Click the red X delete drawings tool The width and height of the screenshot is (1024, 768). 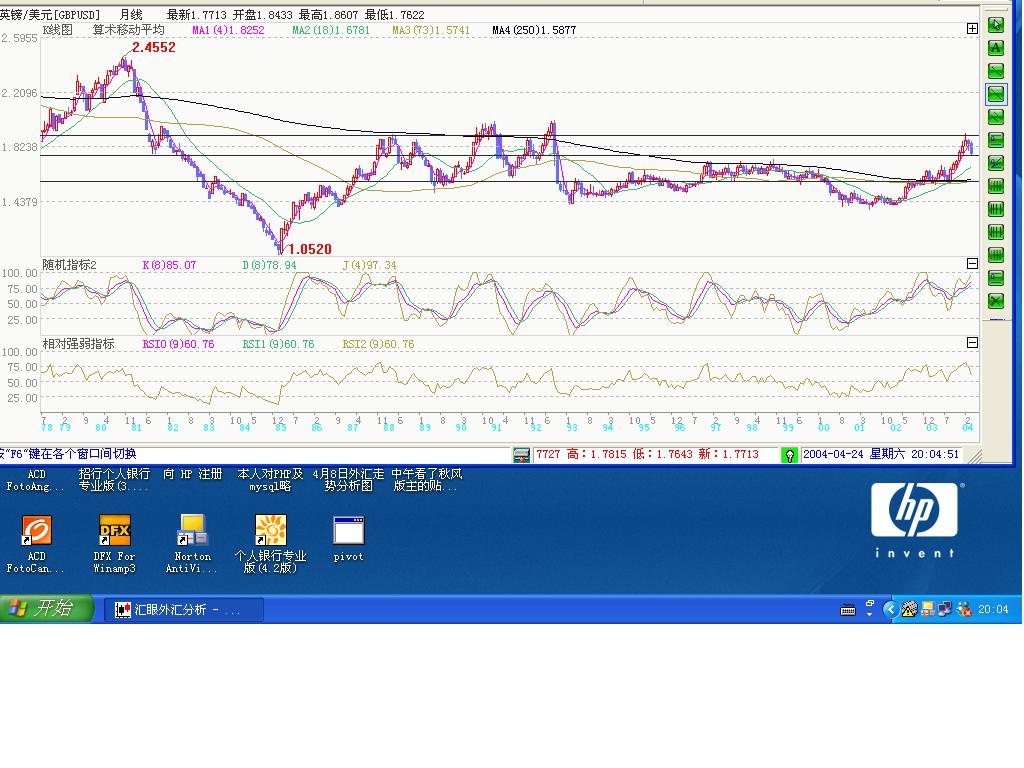coord(995,301)
